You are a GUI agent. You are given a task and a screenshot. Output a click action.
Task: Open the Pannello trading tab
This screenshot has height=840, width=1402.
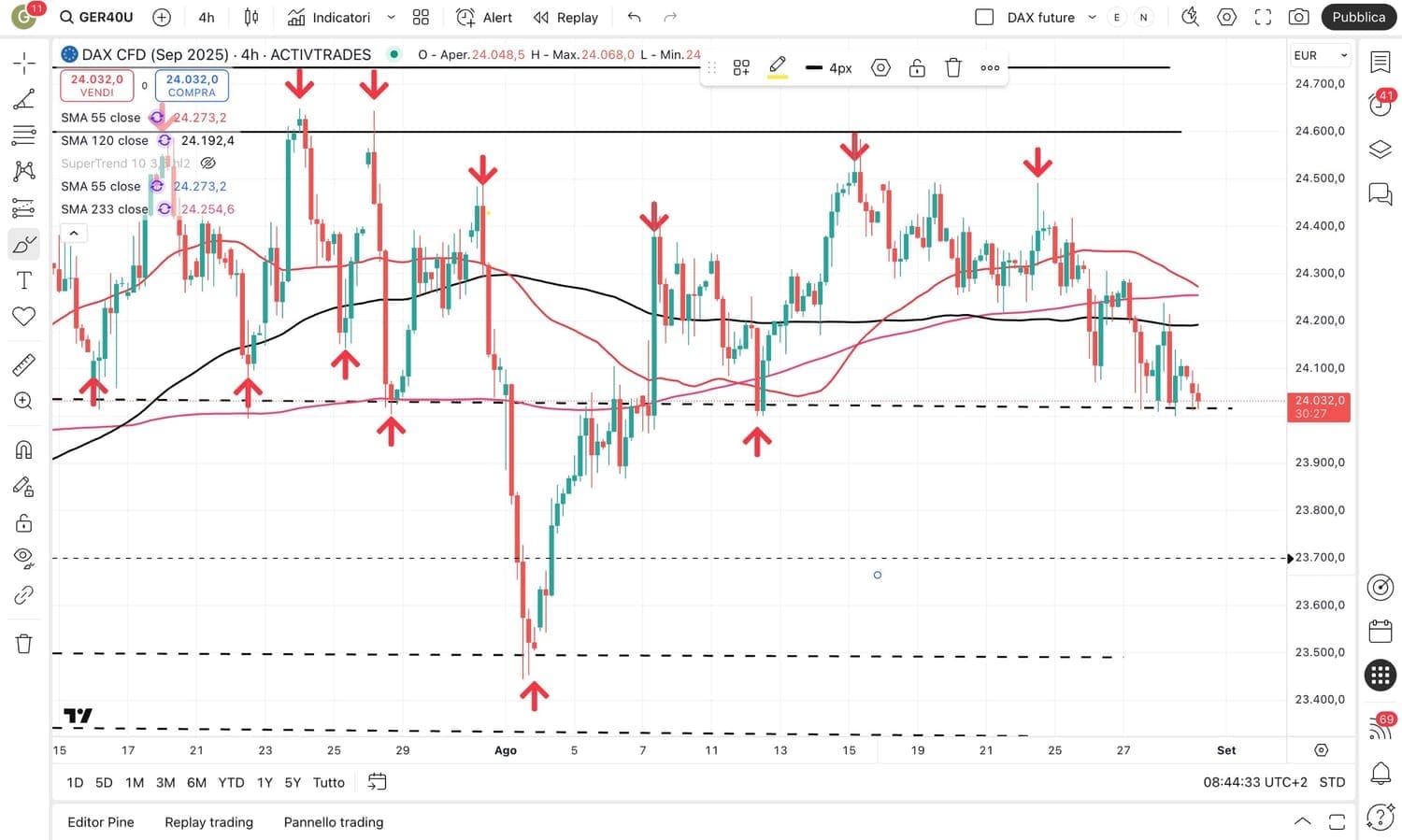(334, 822)
